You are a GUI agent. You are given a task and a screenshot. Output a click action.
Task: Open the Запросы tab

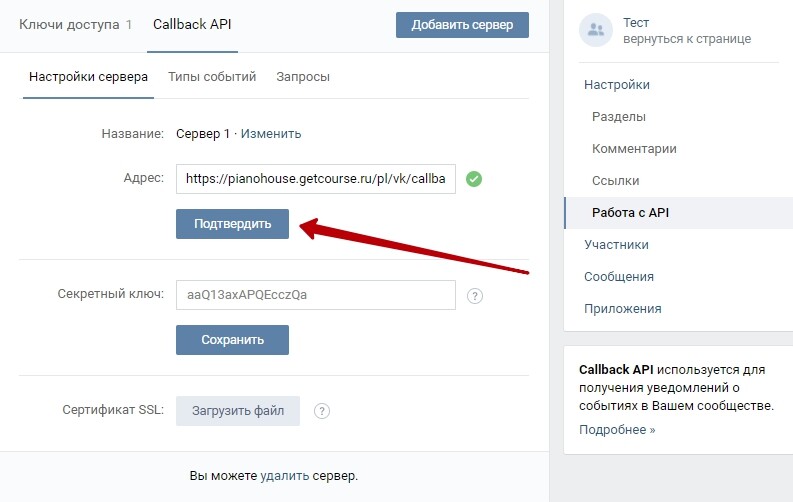pyautogui.click(x=303, y=77)
